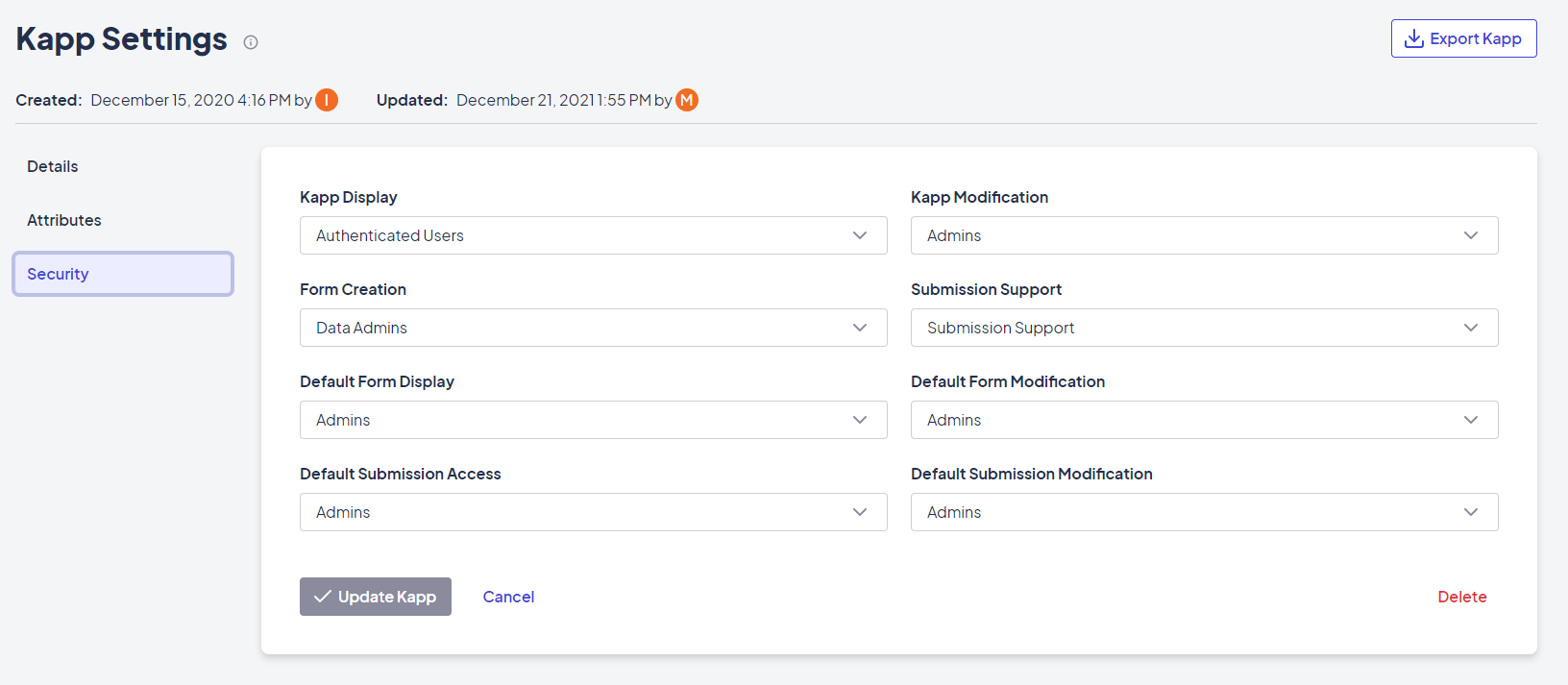Expand the Kapp Modification dropdown chevron
This screenshot has height=685, width=1568.
click(1471, 235)
